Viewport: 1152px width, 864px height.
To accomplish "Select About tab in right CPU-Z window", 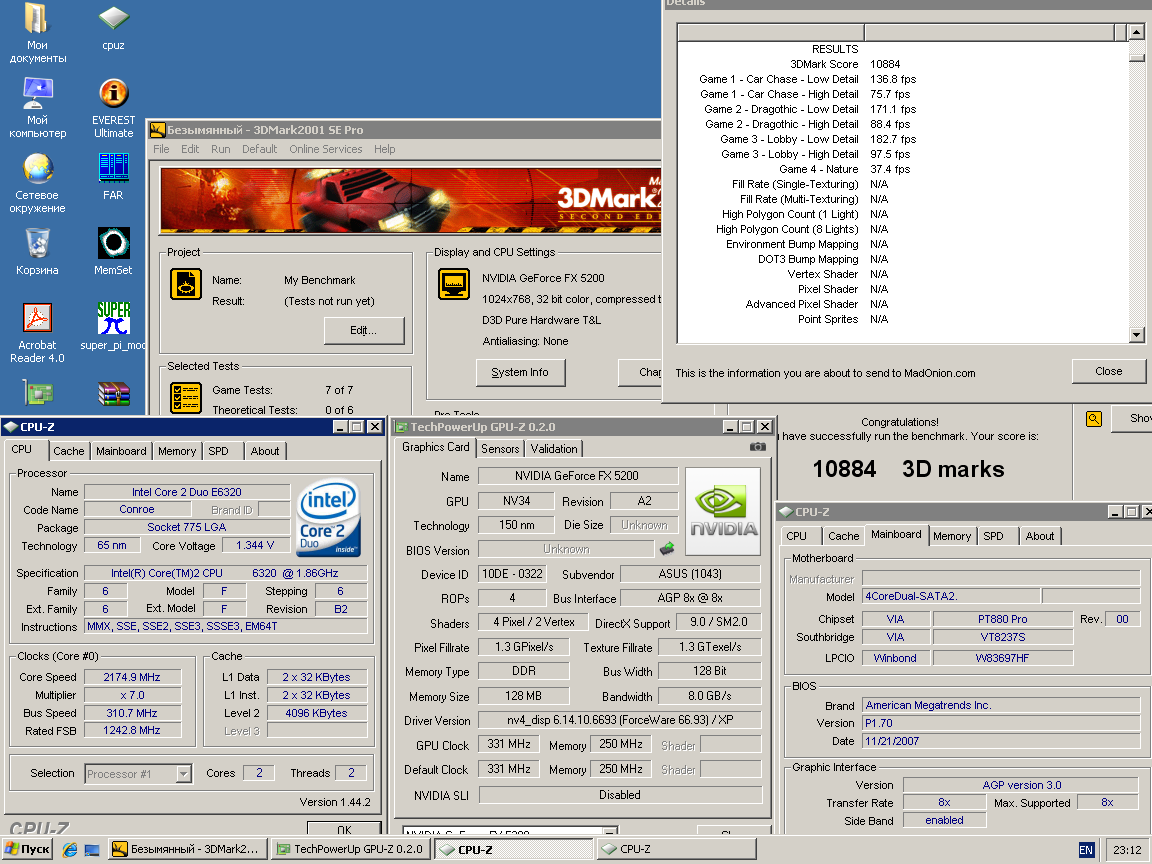I will point(1040,536).
